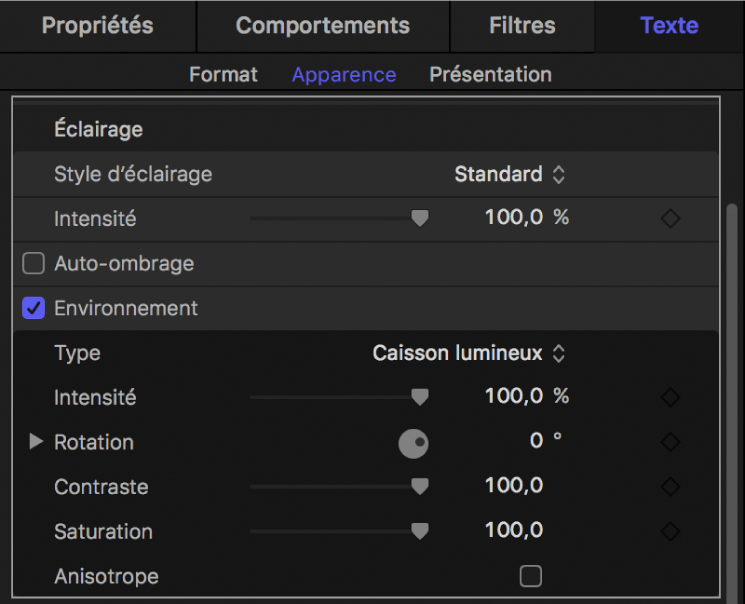Switch to the Propriétés tab
The height and width of the screenshot is (604, 745).
[x=97, y=26]
